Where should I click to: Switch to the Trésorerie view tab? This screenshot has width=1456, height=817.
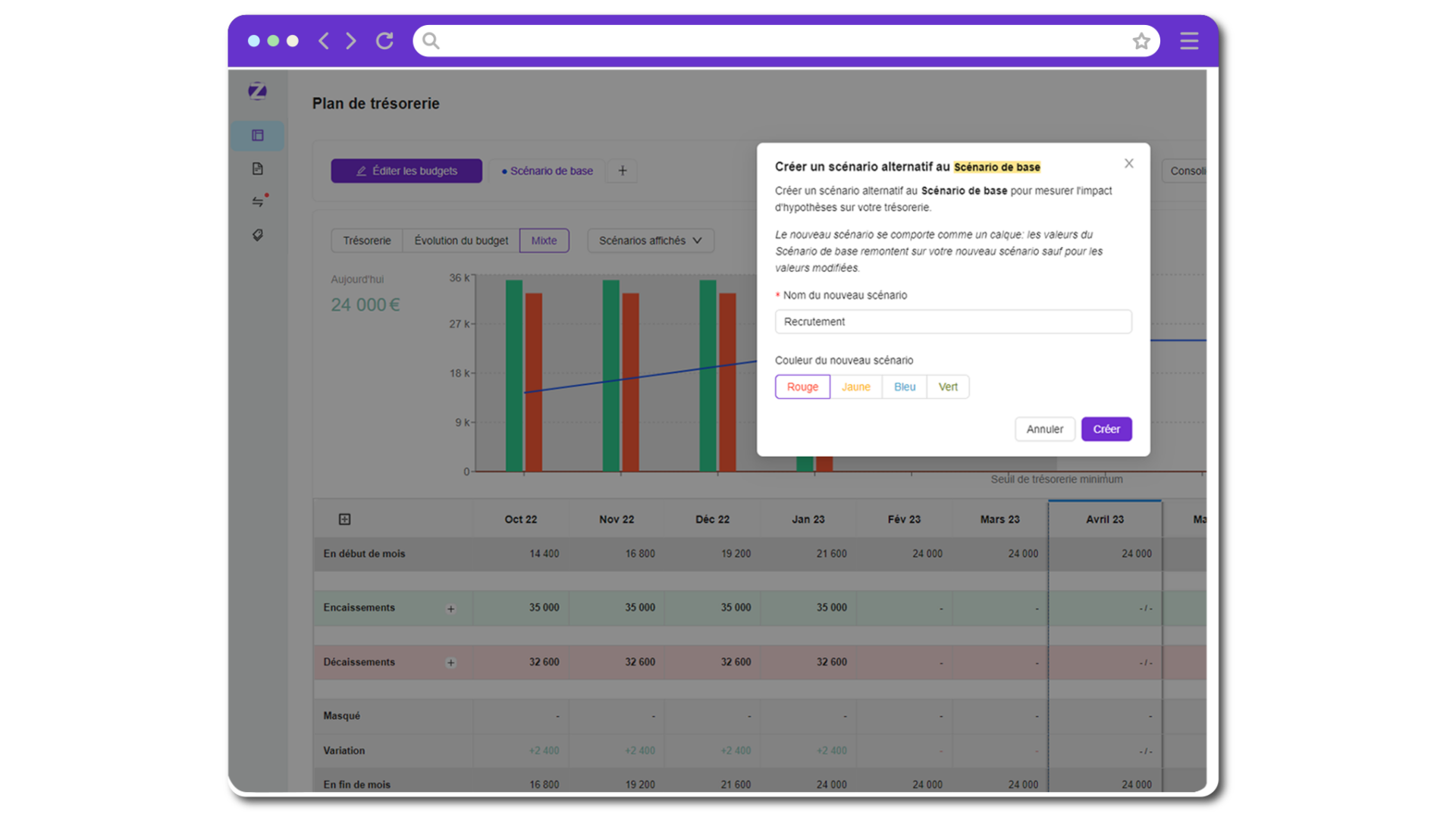pos(367,241)
